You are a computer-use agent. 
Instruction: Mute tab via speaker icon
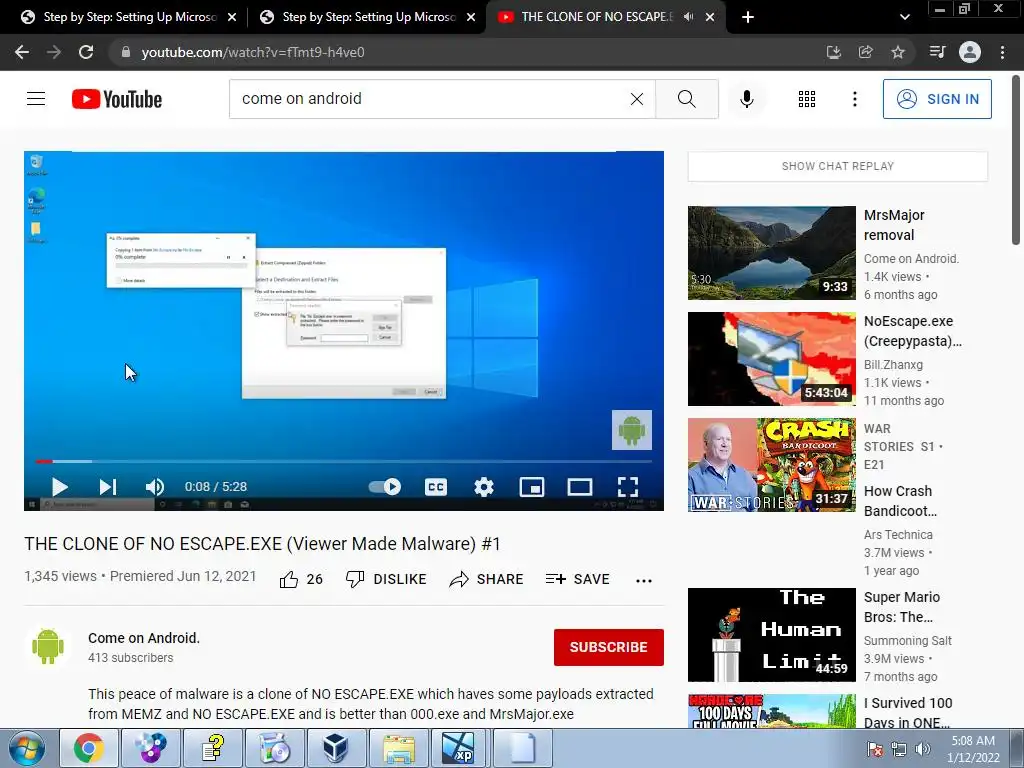pos(688,17)
